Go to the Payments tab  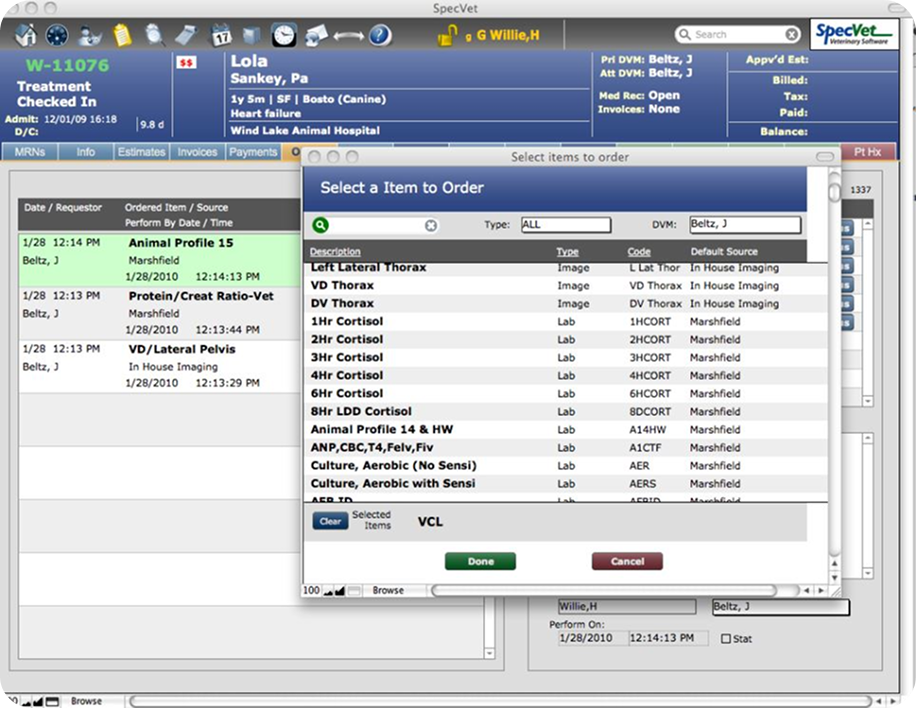[x=253, y=152]
